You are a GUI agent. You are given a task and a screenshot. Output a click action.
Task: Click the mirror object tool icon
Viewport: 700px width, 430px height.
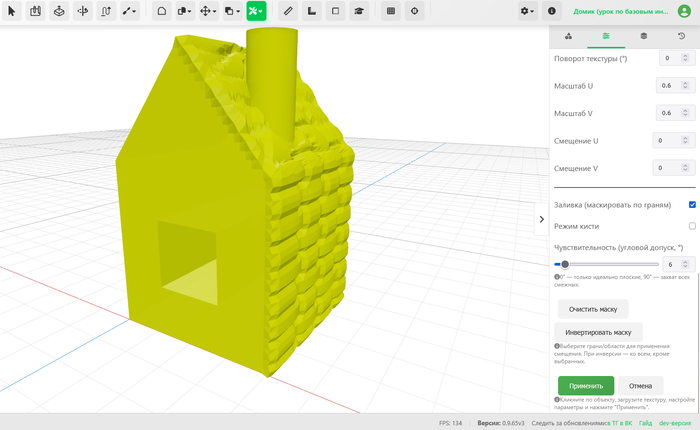click(x=83, y=11)
